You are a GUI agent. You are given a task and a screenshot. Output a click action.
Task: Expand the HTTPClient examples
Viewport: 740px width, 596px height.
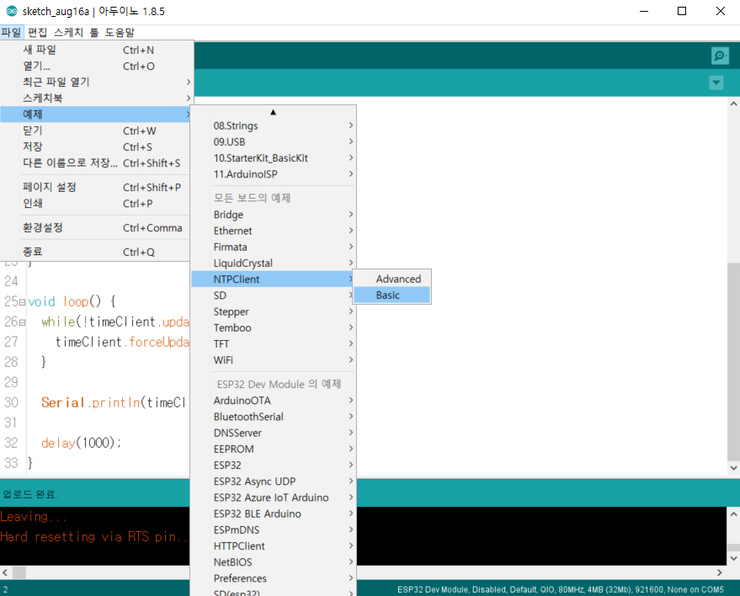pos(273,546)
